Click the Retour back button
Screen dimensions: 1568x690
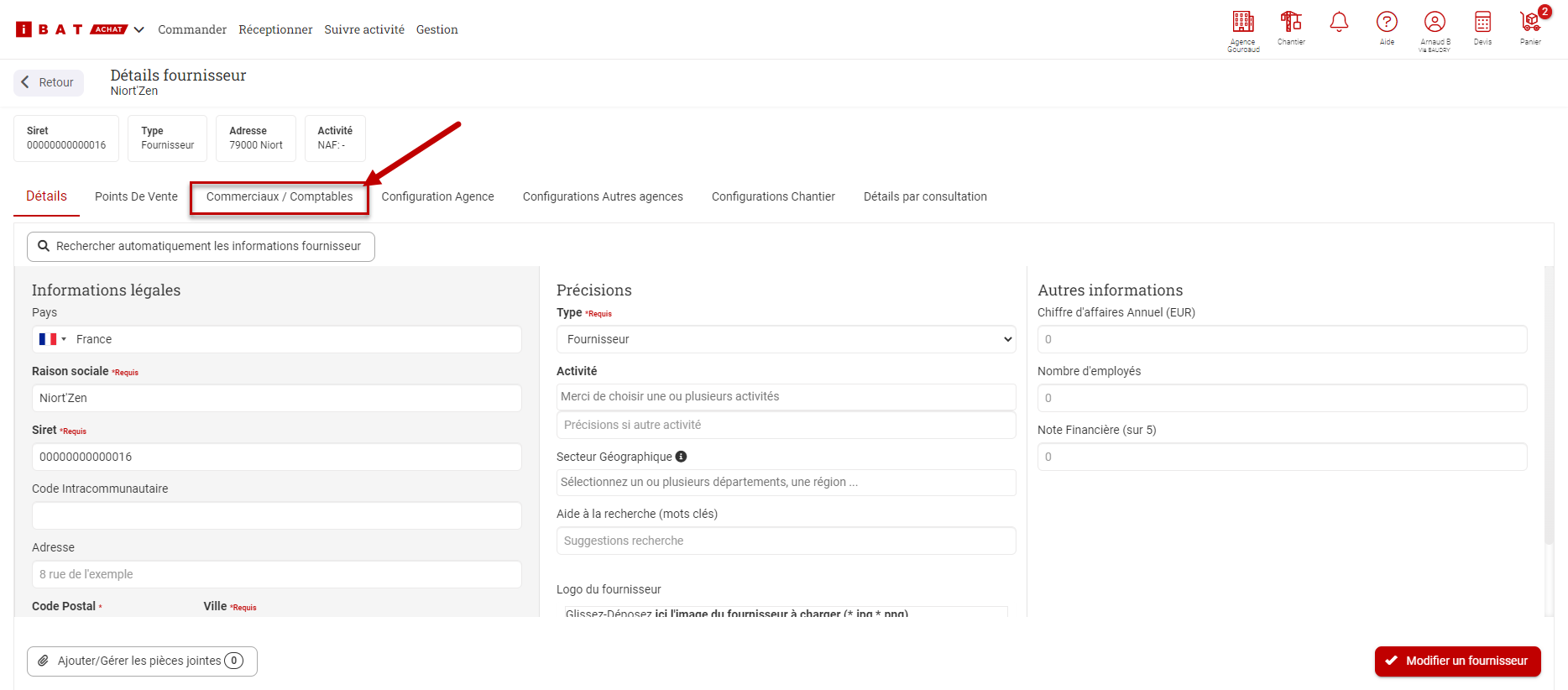point(49,82)
